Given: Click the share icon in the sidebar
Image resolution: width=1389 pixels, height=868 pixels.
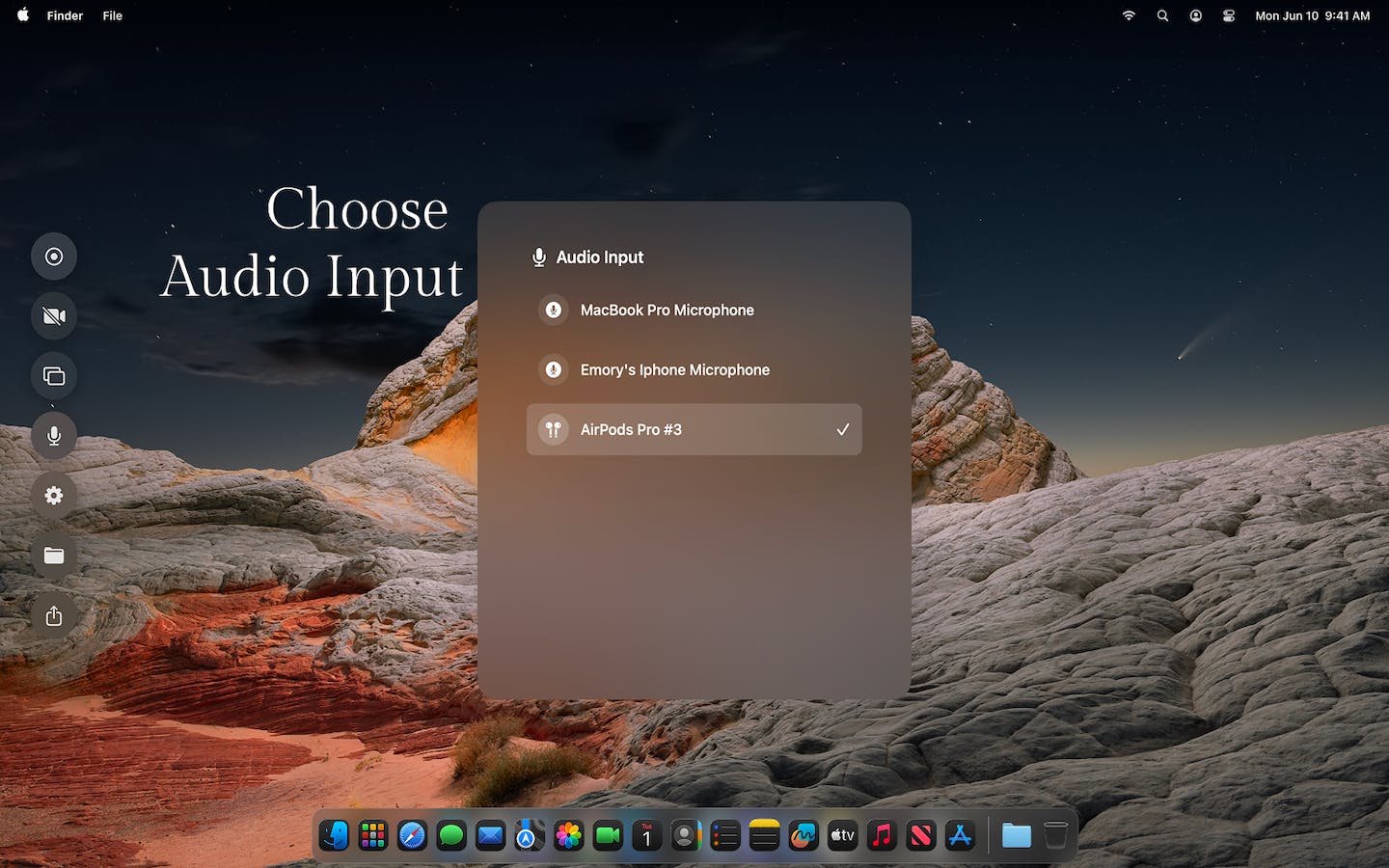Looking at the screenshot, I should 54,615.
